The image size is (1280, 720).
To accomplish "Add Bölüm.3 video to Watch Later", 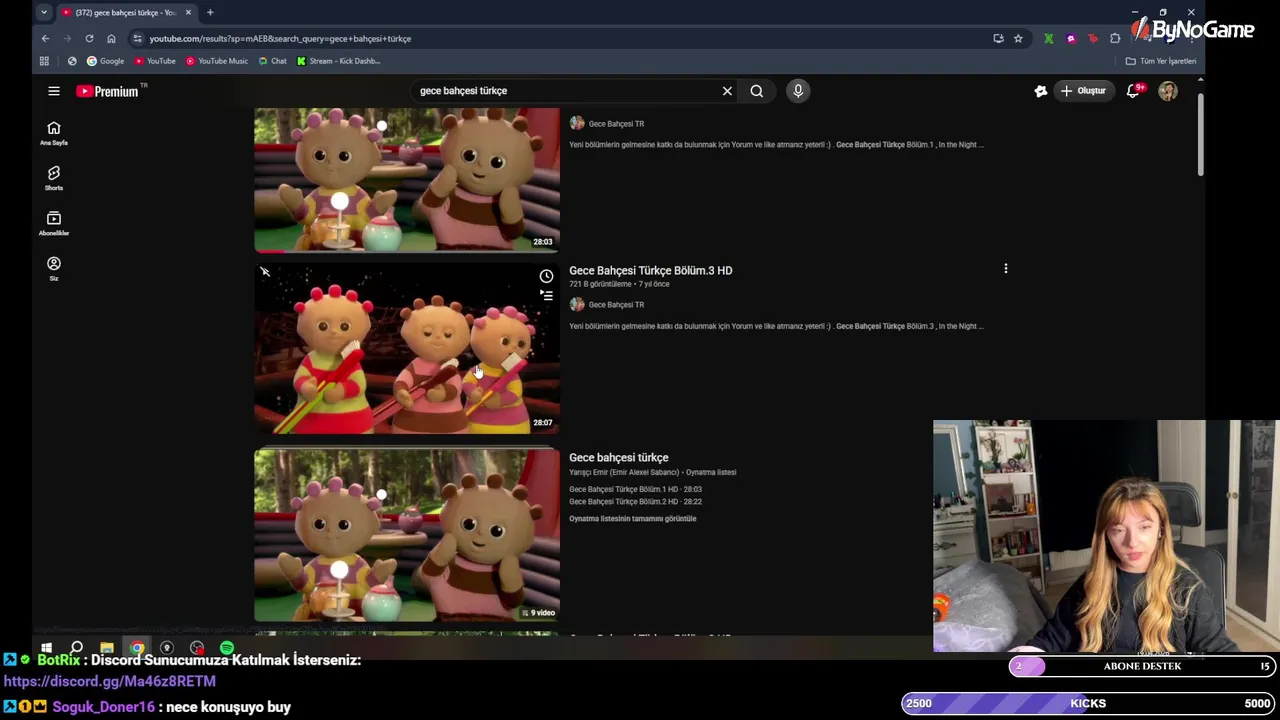I will click(546, 276).
